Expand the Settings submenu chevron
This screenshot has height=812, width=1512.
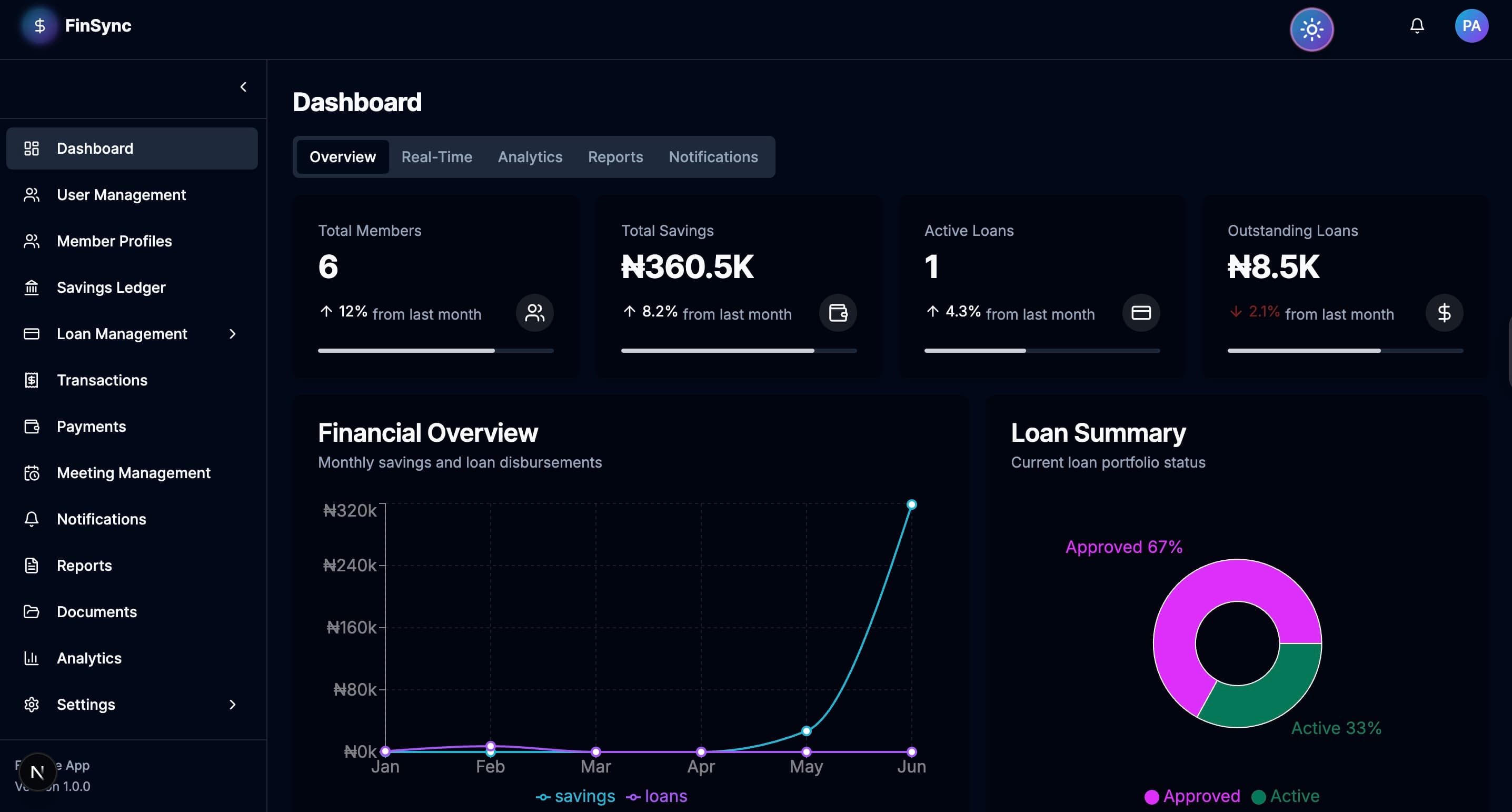coord(233,704)
